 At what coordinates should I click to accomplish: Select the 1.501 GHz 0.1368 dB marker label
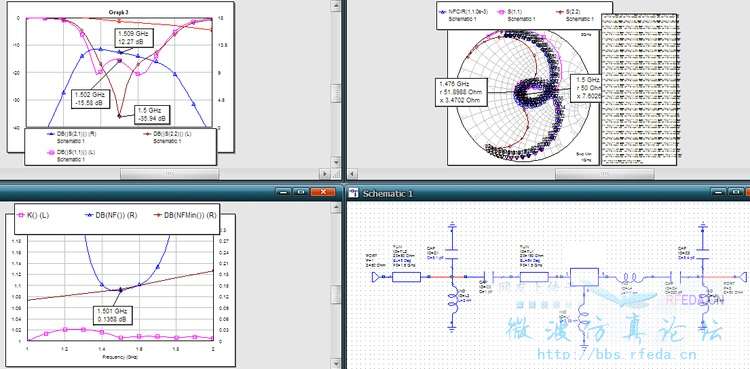(x=112, y=314)
